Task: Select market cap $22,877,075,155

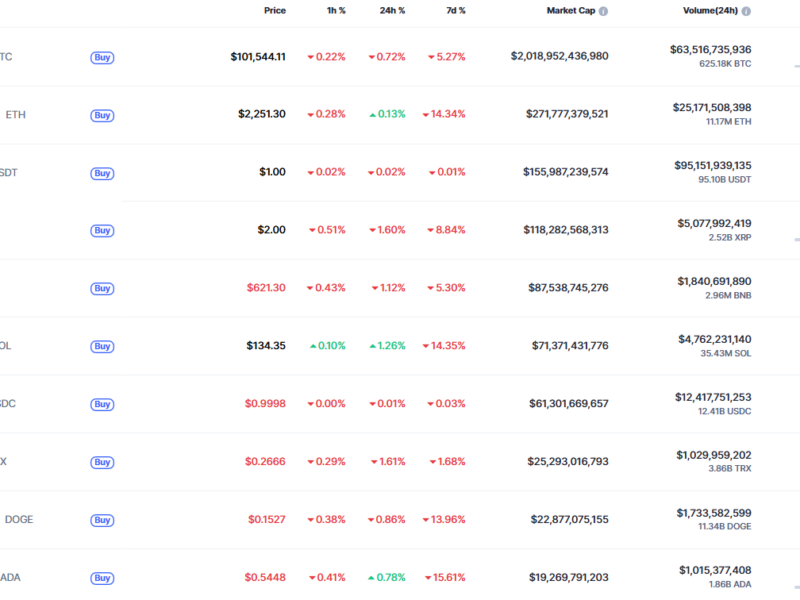Action: click(569, 519)
